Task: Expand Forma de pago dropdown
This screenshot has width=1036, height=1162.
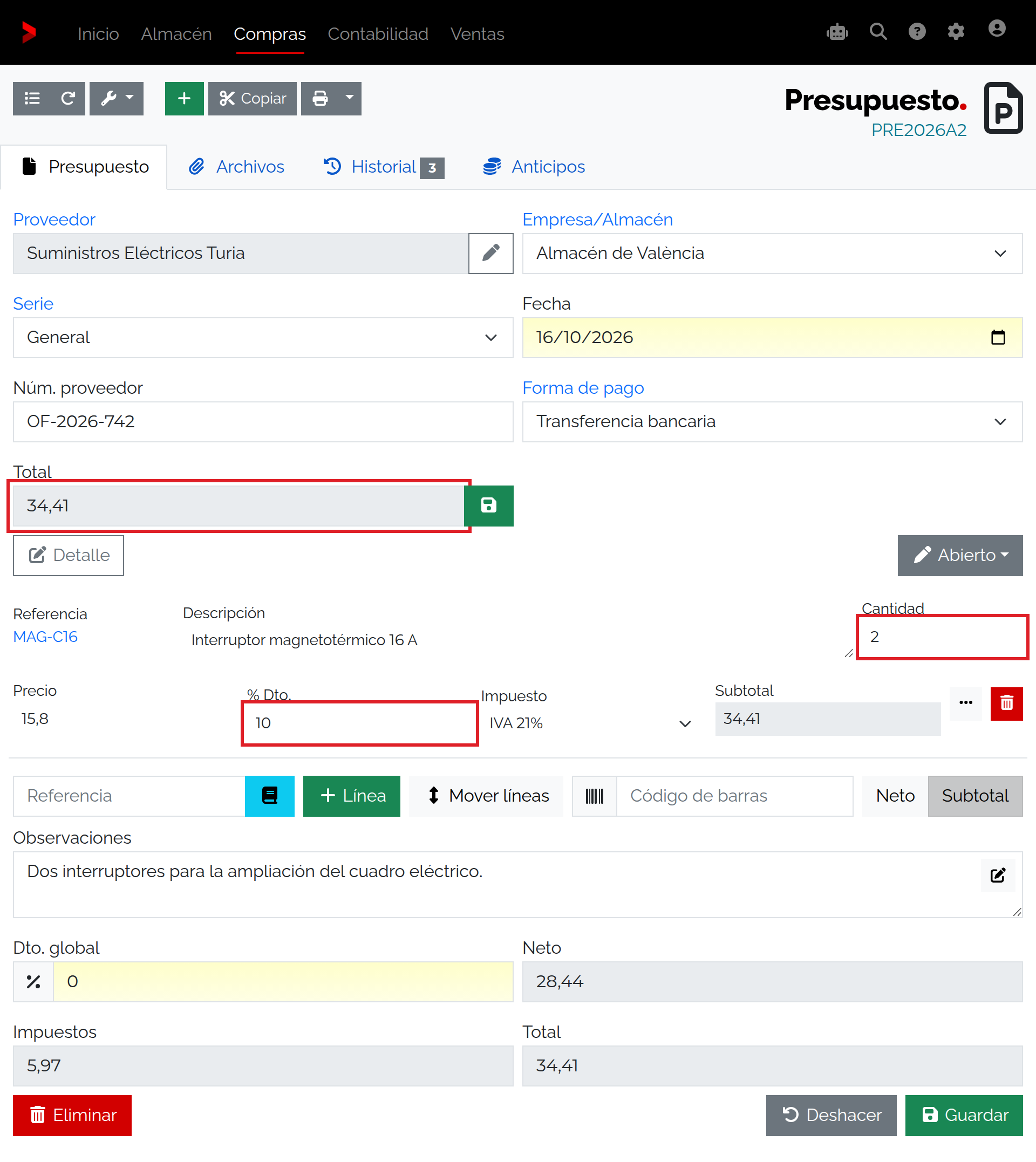Action: [773, 422]
